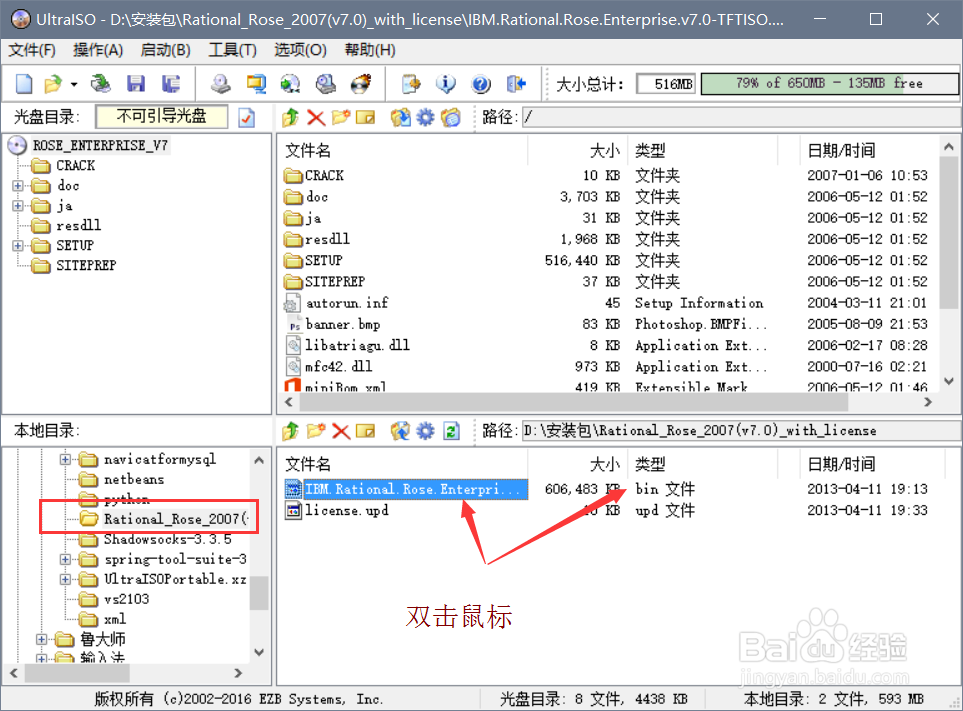This screenshot has width=963, height=711.
Task: Expand the 鲁大师 tree node
Action: click(41, 640)
